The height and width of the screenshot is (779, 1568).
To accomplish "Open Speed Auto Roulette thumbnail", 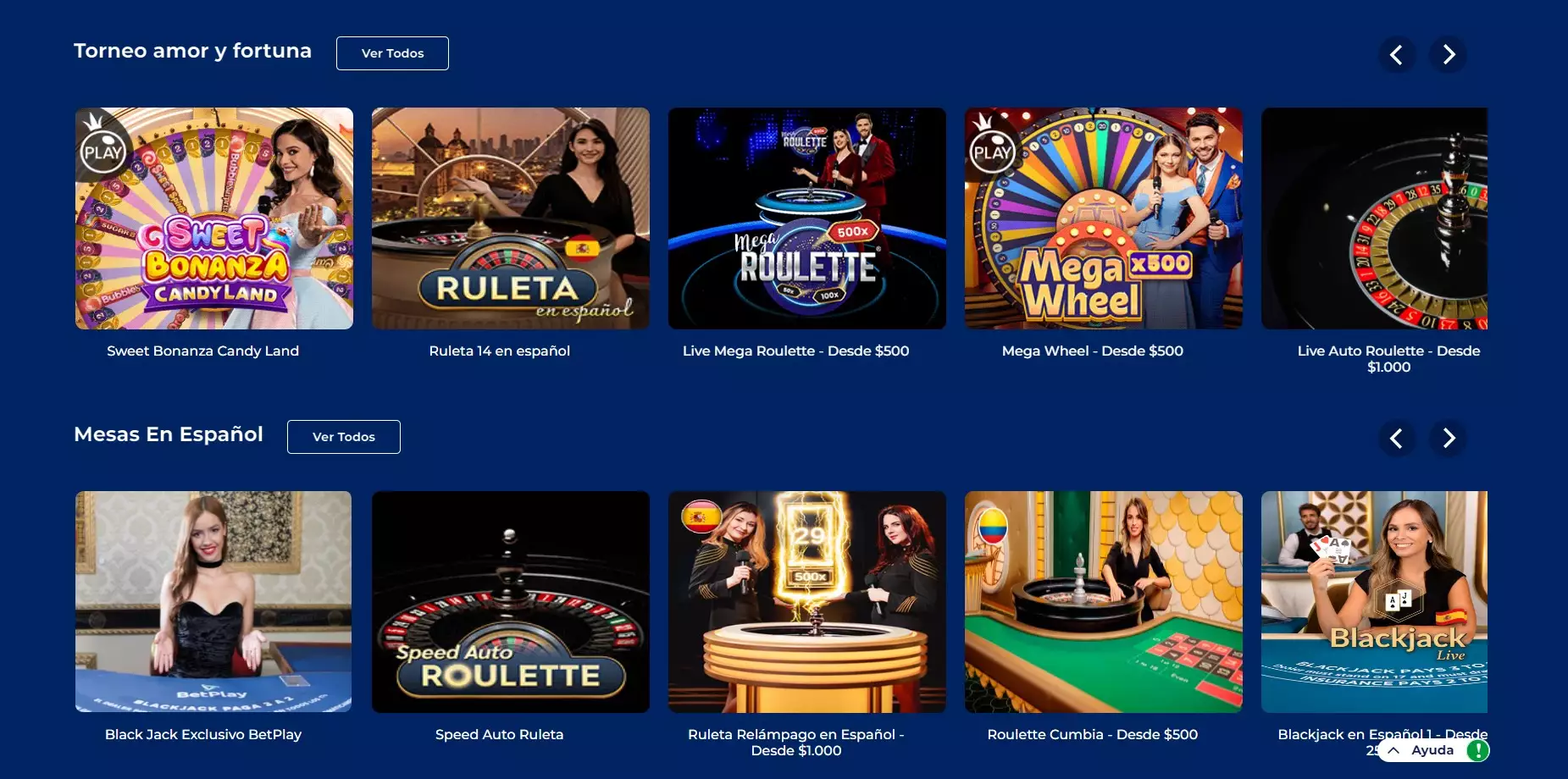I will tap(511, 602).
